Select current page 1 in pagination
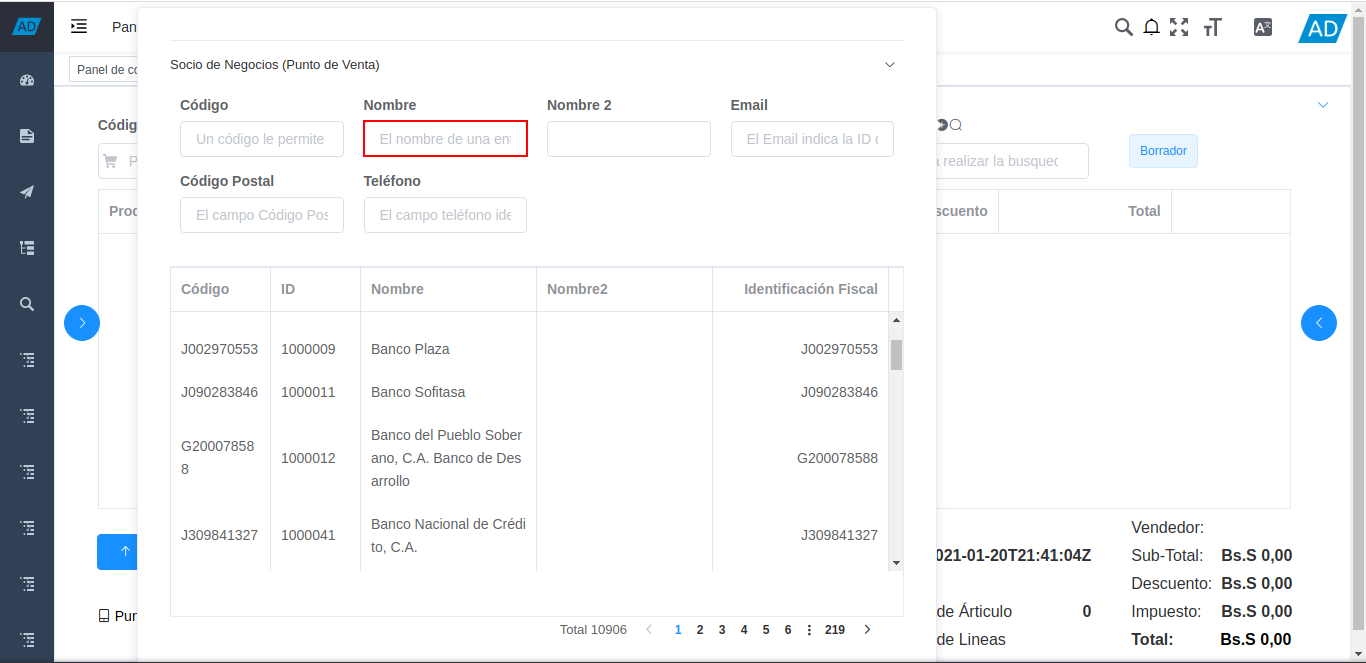The image size is (1366, 663). pyautogui.click(x=678, y=630)
